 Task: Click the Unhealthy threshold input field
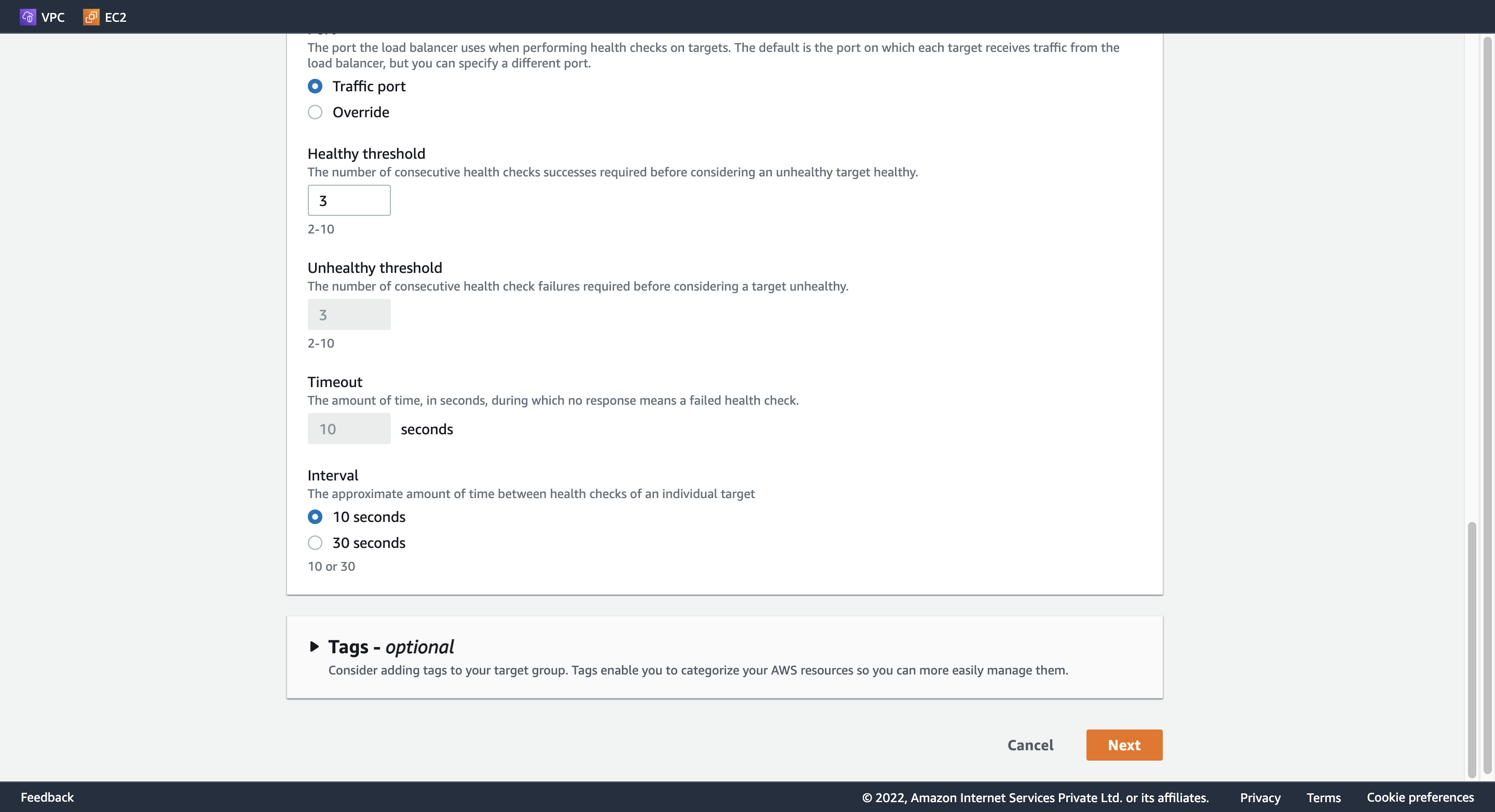pyautogui.click(x=349, y=314)
